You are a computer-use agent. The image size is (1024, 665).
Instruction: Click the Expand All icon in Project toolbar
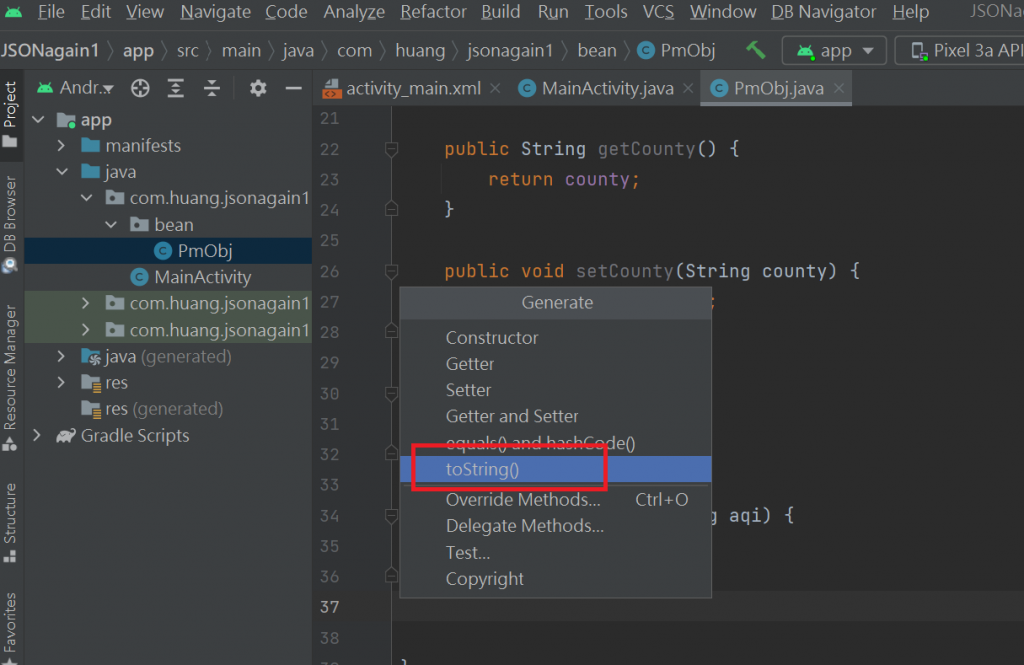coord(176,88)
